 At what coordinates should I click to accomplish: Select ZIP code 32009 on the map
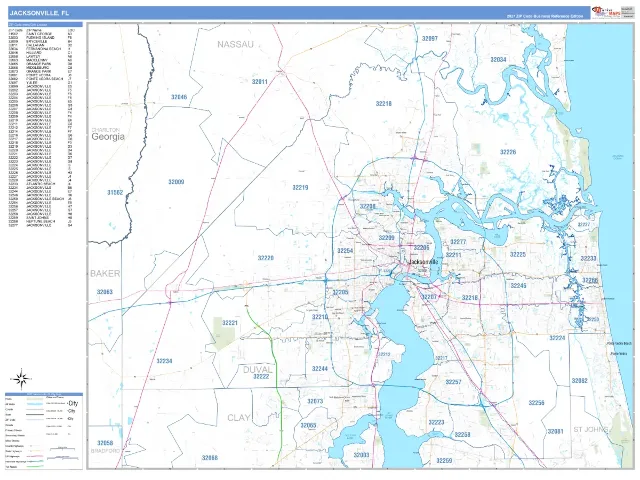176,182
